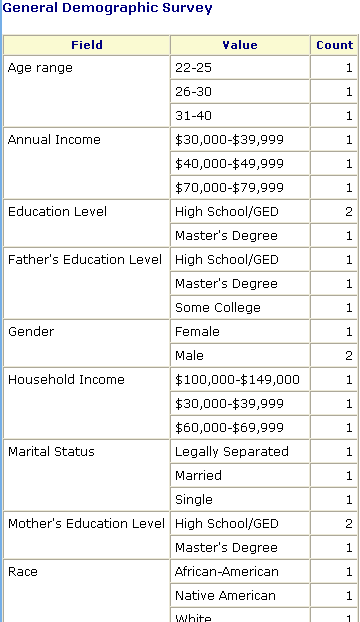Click the Education Level field cell
Image resolution: width=360 pixels, height=622 pixels.
(87, 223)
